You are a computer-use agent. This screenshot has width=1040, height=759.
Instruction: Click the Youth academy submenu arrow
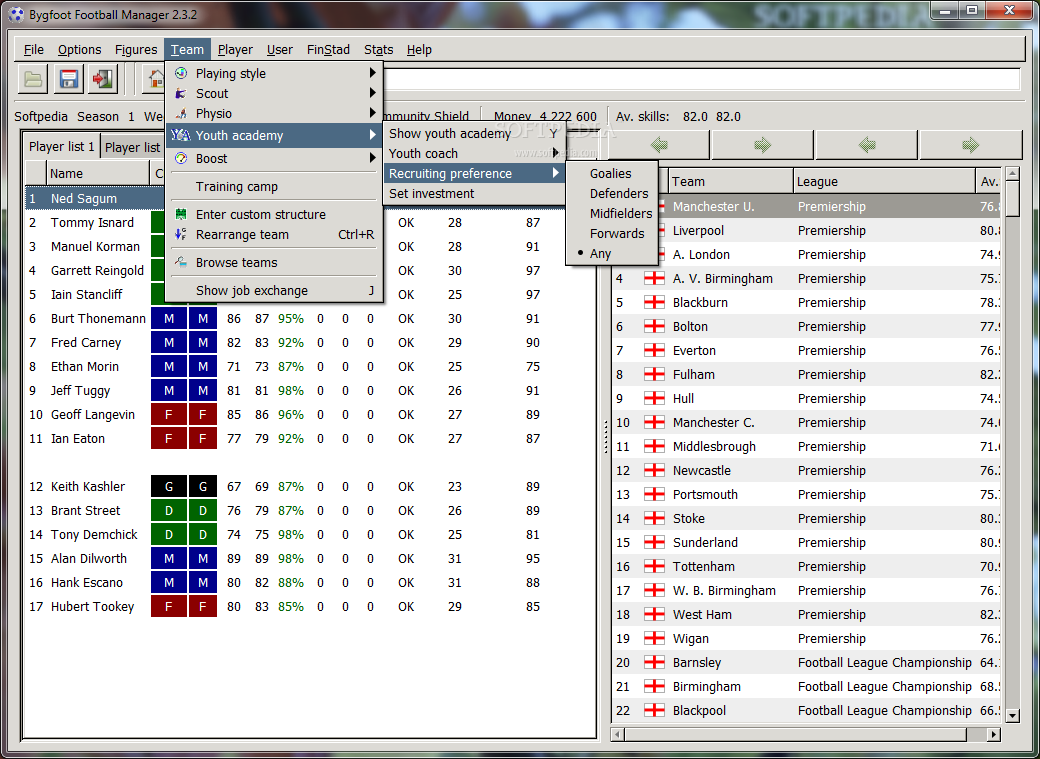373,135
